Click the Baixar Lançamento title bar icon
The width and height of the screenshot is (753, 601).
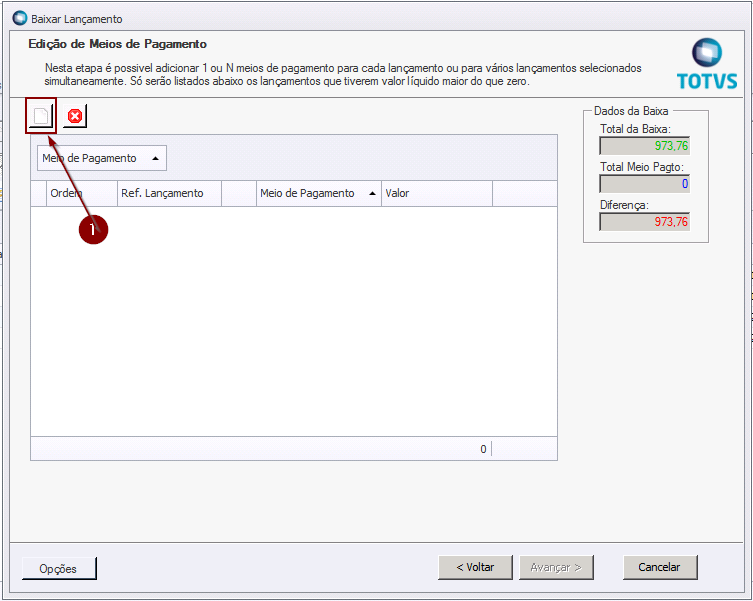click(20, 19)
